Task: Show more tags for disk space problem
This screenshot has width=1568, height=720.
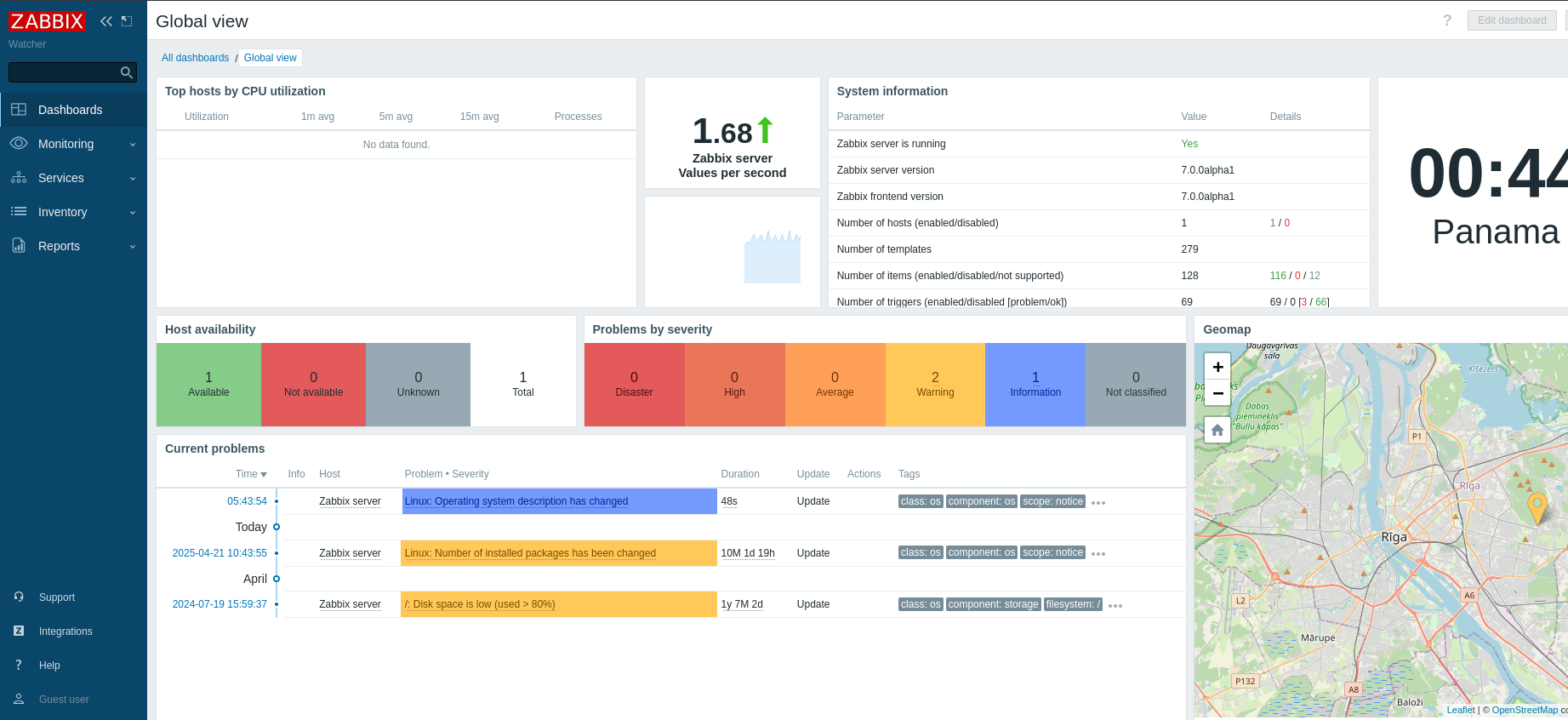Action: click(x=1115, y=606)
